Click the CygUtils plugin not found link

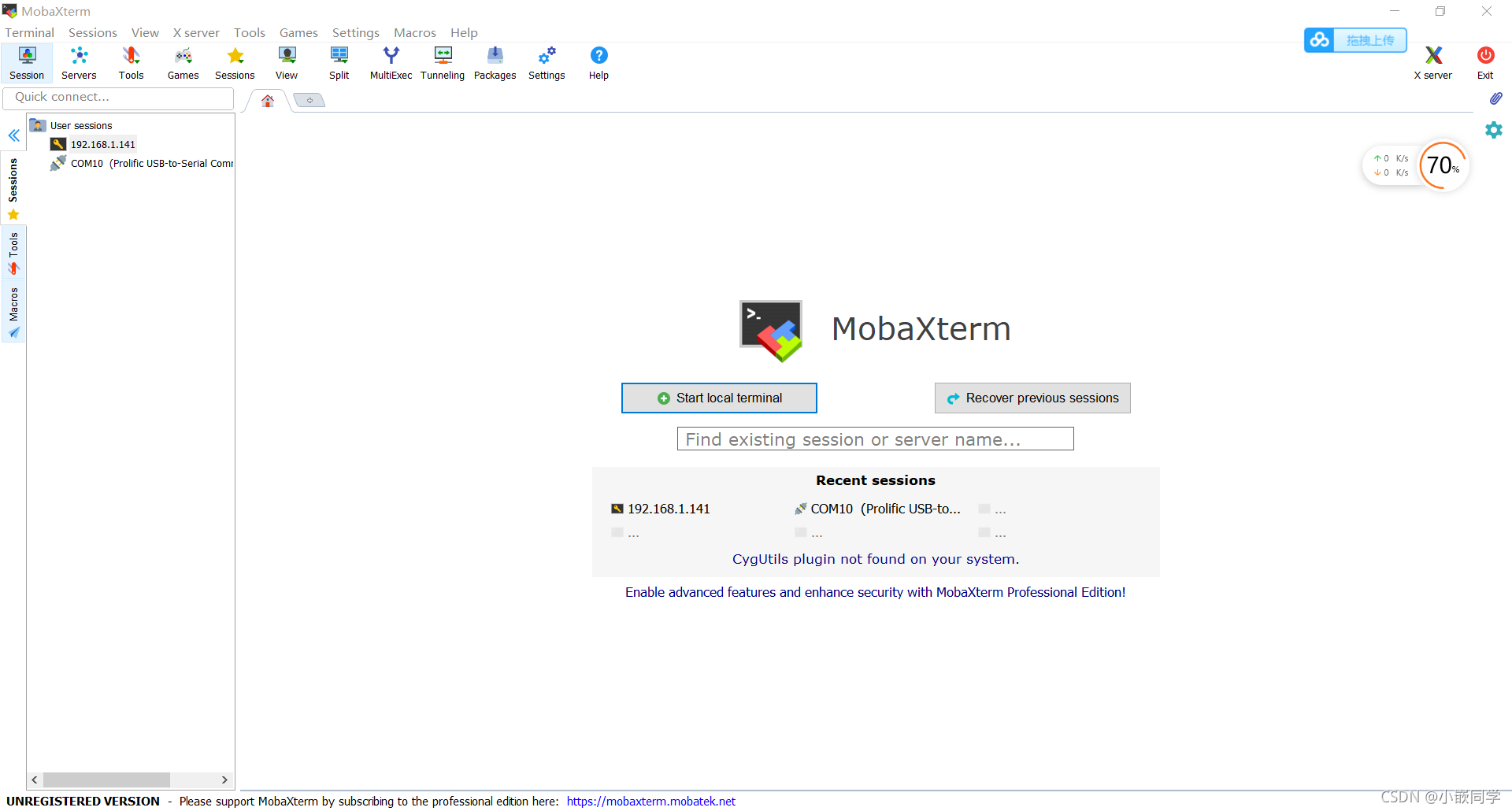point(875,559)
